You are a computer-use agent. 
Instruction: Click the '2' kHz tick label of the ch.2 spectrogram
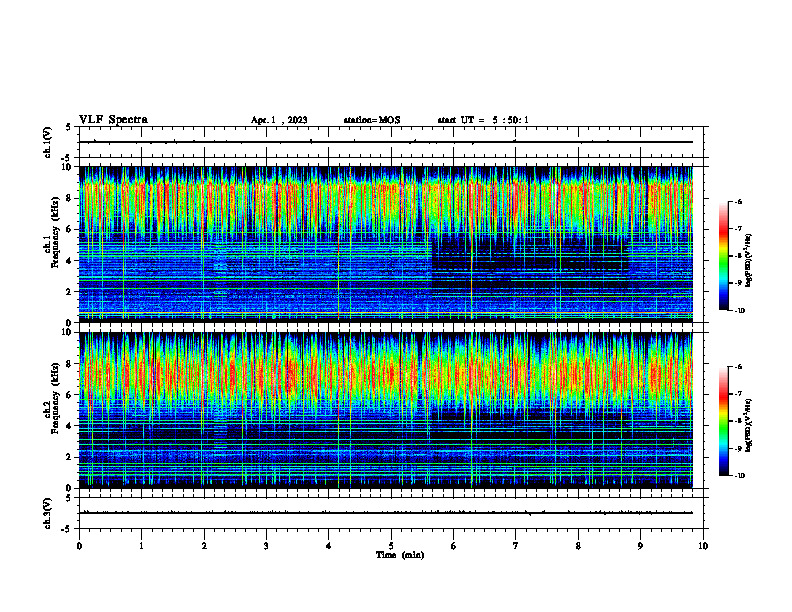(x=70, y=457)
